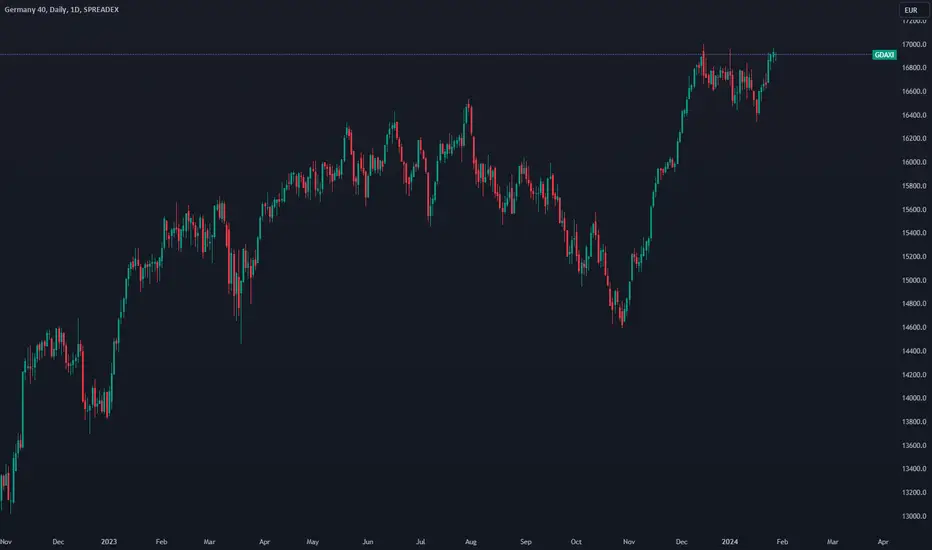Click the Jun label on time axis
932x550 pixels.
click(368, 542)
